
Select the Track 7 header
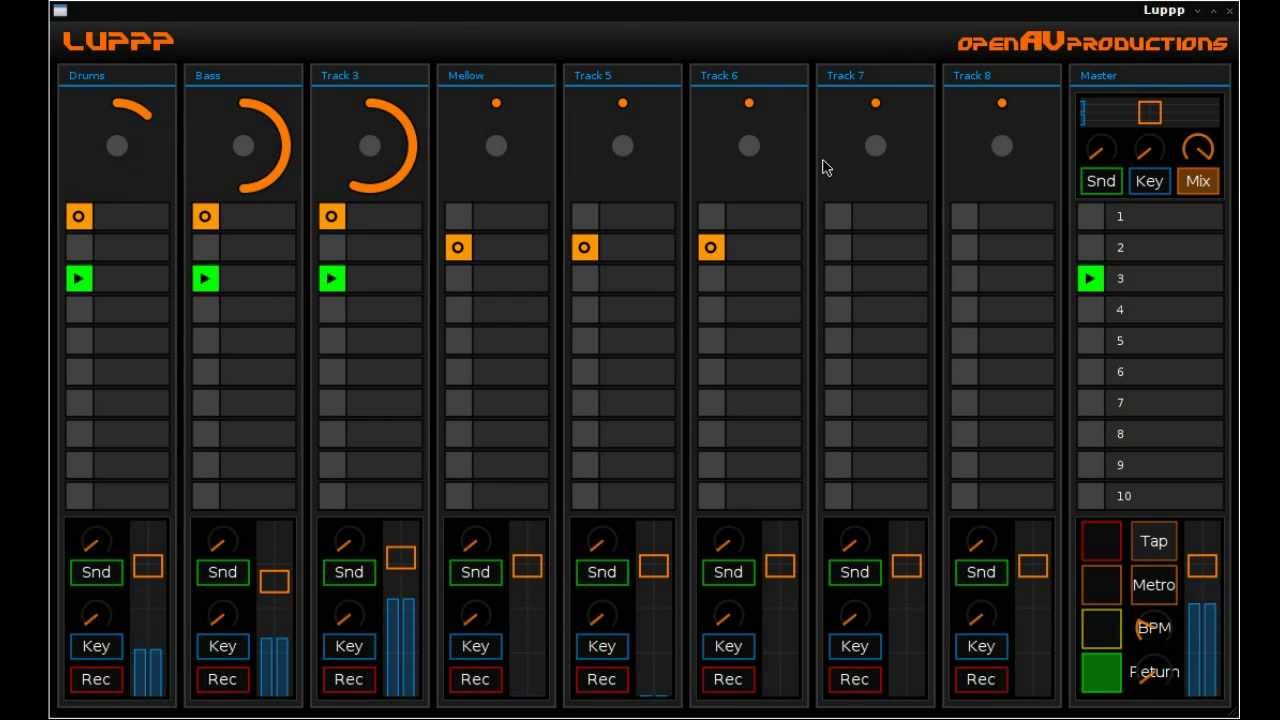(875, 76)
